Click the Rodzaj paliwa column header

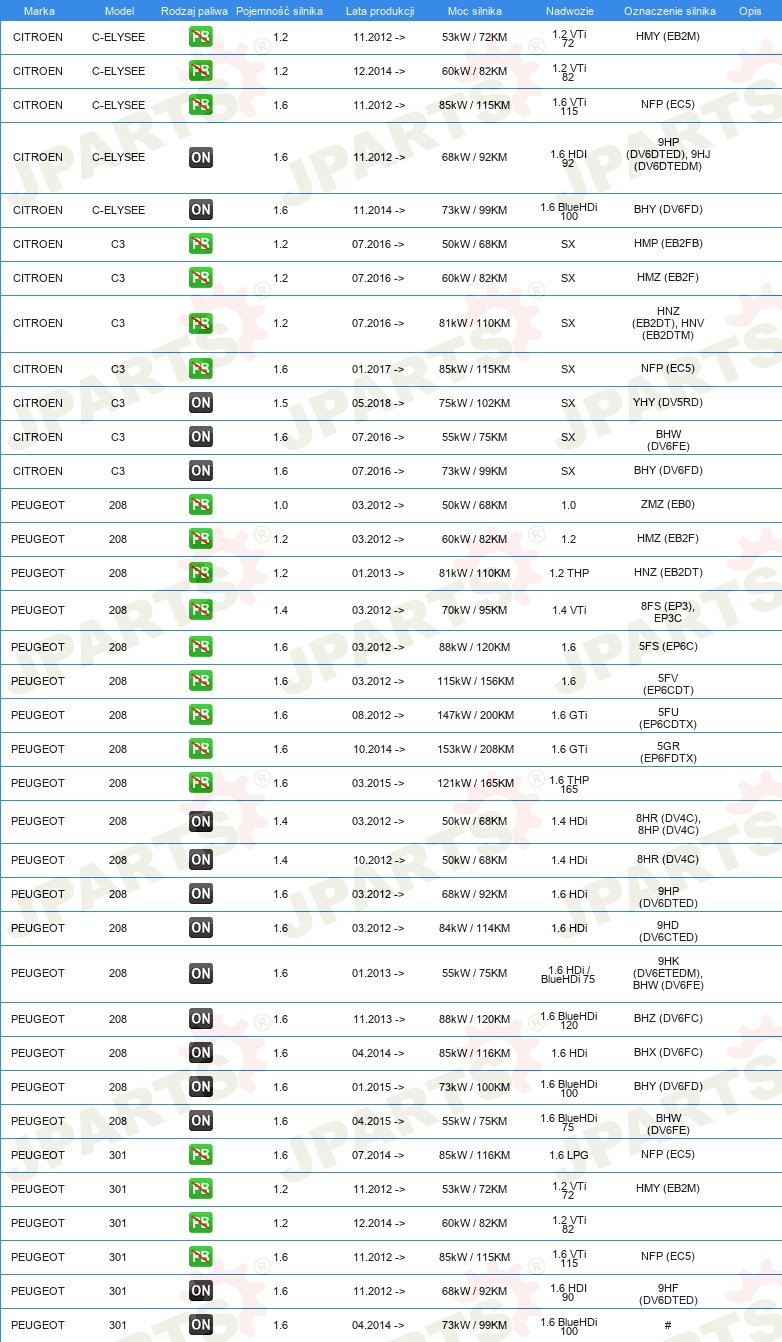click(x=195, y=10)
